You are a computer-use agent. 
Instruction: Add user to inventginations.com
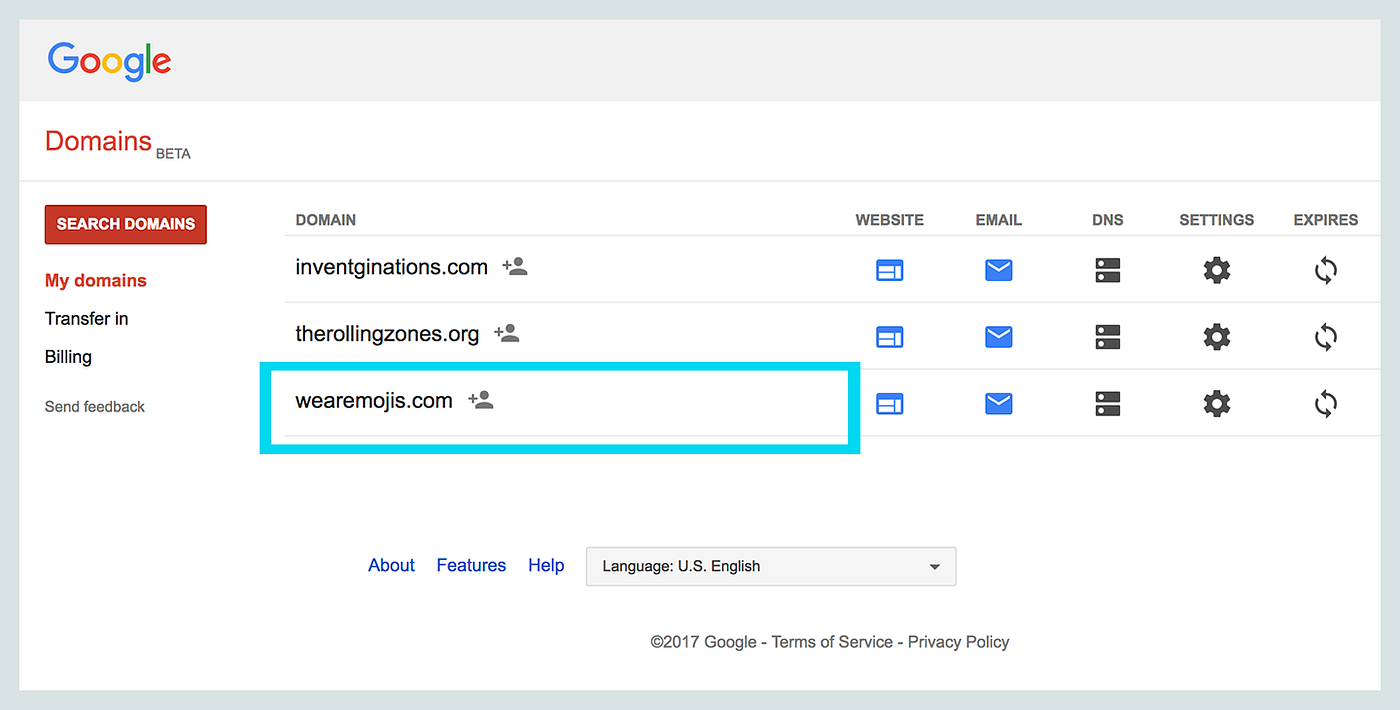point(515,266)
